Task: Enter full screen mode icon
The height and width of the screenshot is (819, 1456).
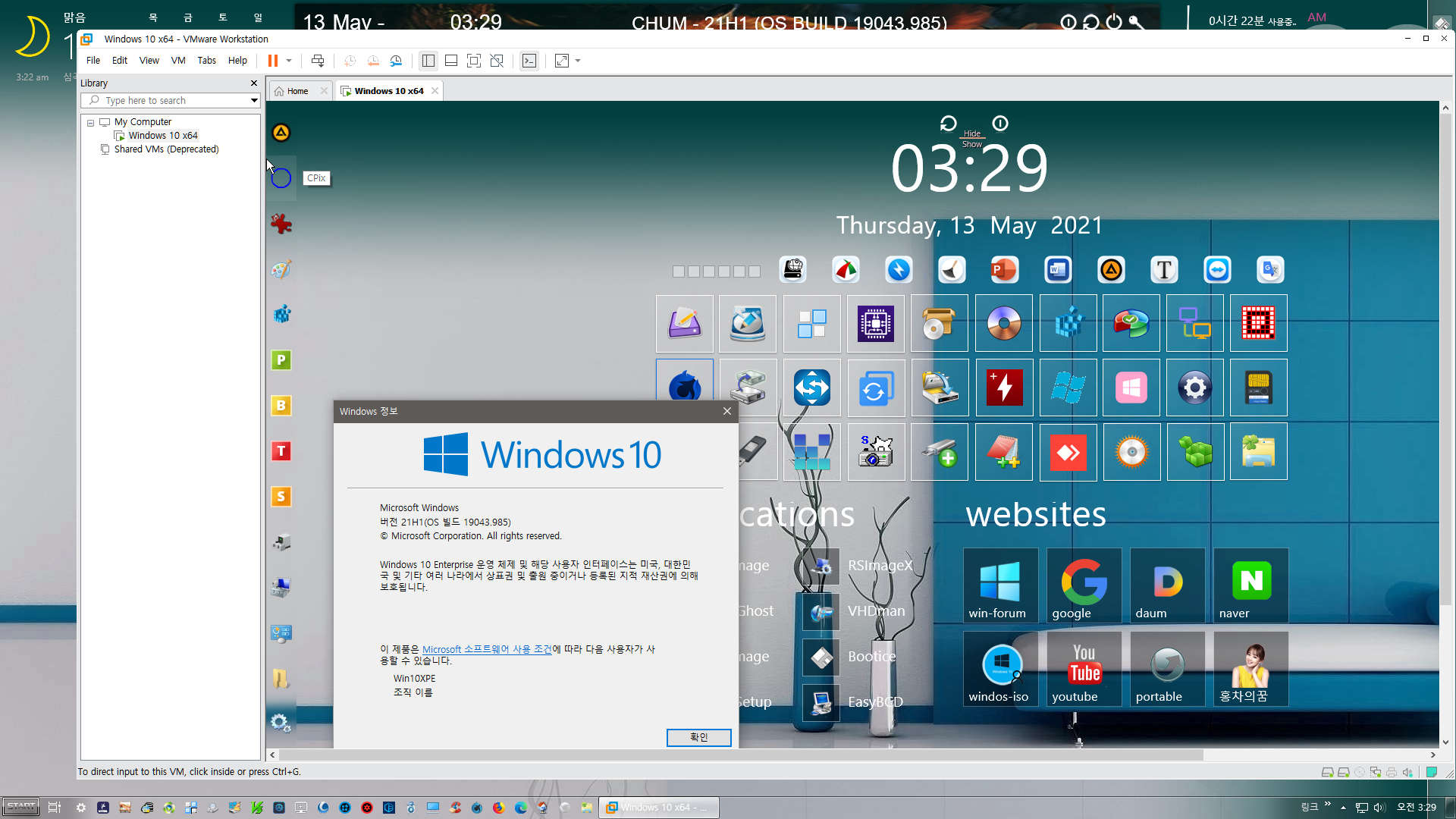Action: (474, 61)
